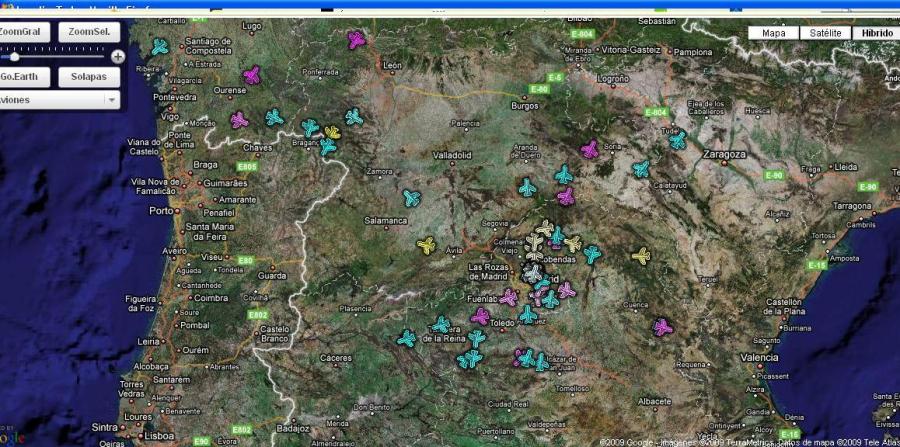Select the yellow airplane near Ávila
Viewport: 900px width, 447px height.
coord(427,245)
